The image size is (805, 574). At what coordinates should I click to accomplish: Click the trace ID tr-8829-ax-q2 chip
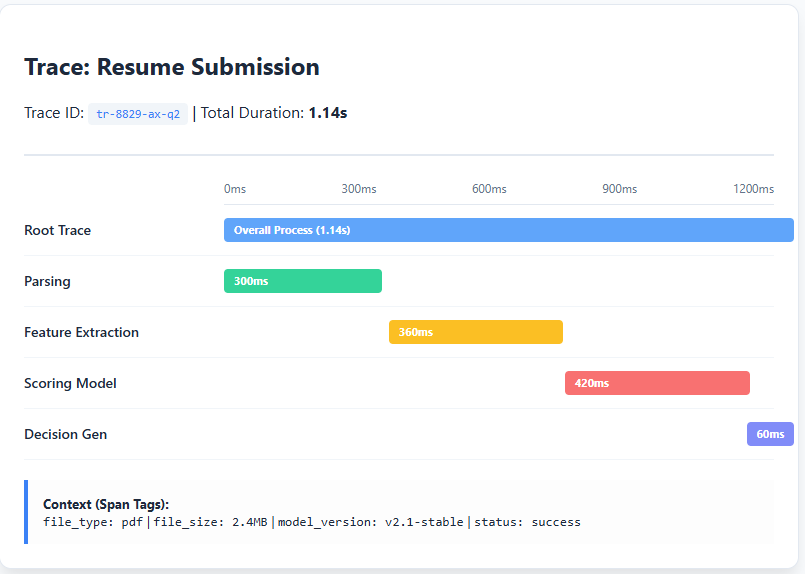tap(138, 114)
